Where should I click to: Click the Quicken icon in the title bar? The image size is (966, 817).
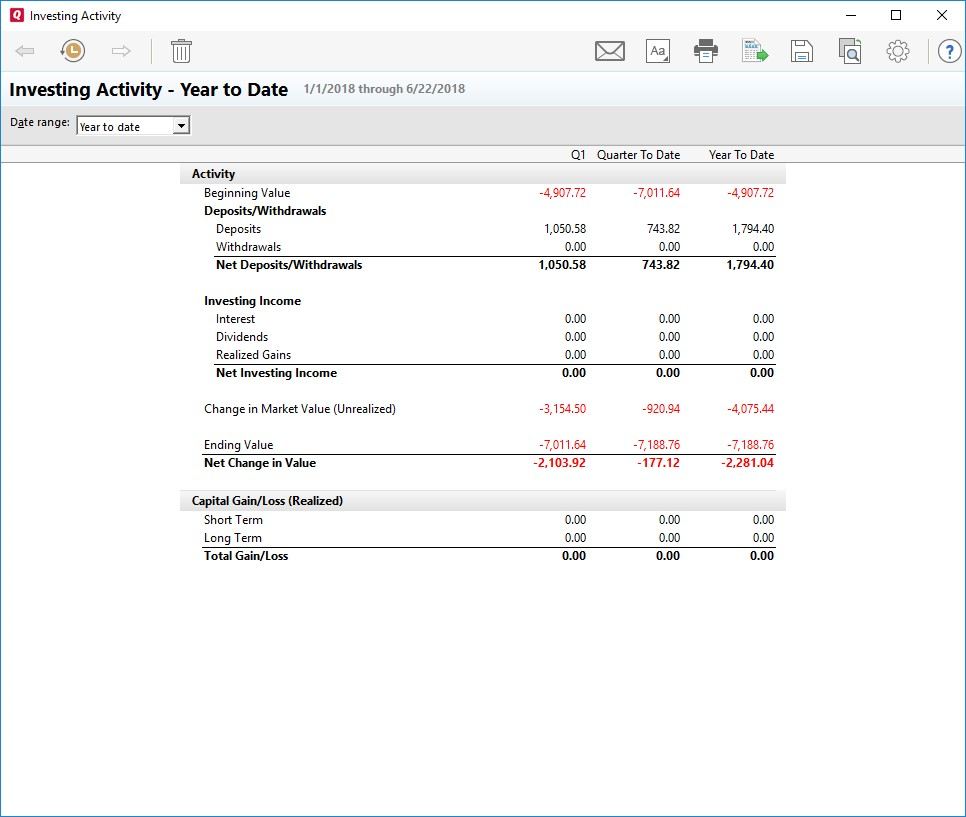coord(16,15)
